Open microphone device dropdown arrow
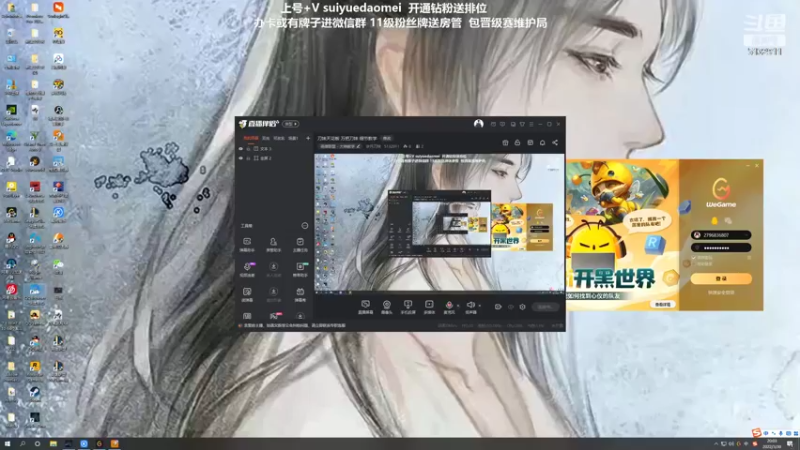The image size is (800, 450). [x=458, y=305]
